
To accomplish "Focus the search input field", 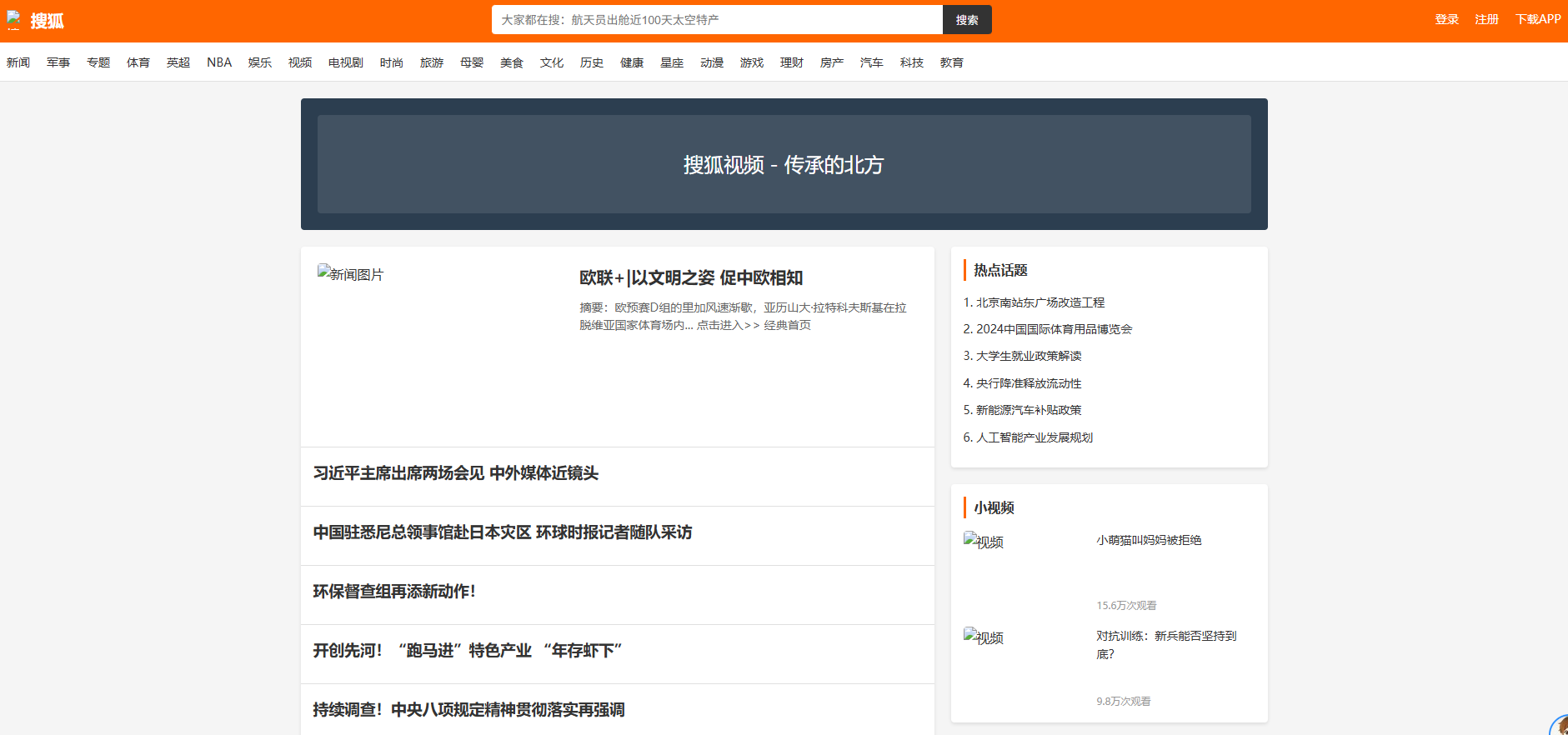I will [716, 20].
